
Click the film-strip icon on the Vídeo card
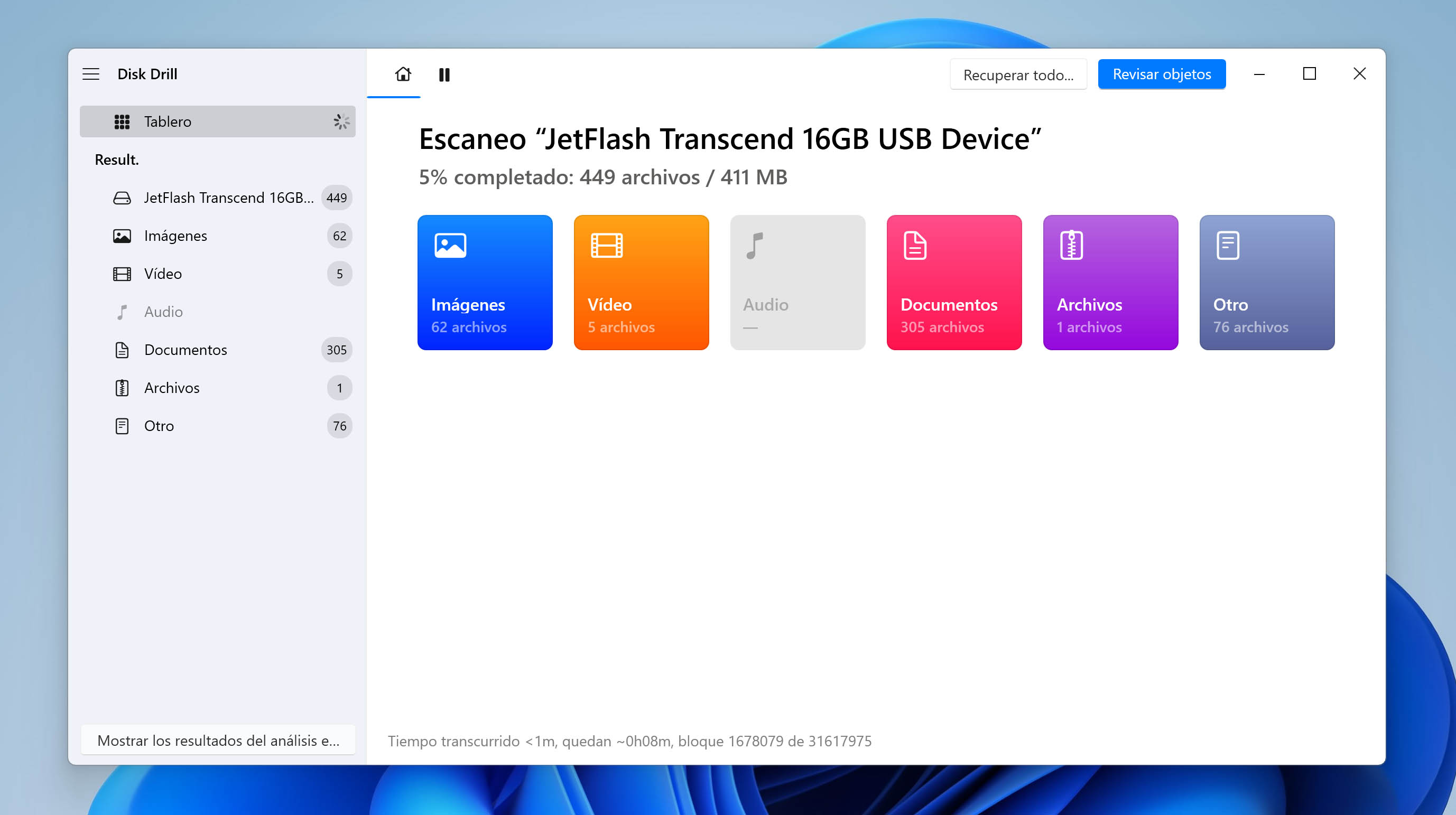pos(607,245)
